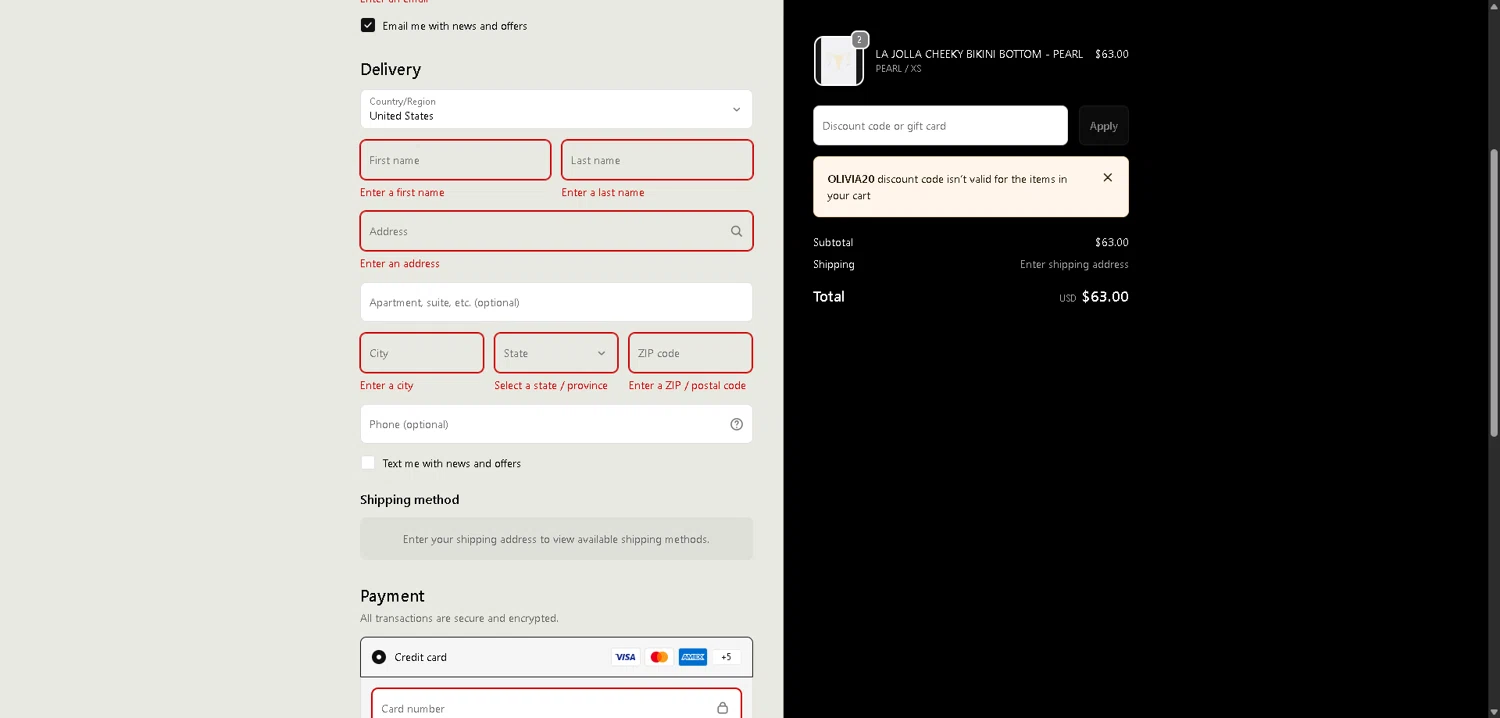Click the 'Enter a first name' error text
The image size is (1500, 718).
coord(402,192)
